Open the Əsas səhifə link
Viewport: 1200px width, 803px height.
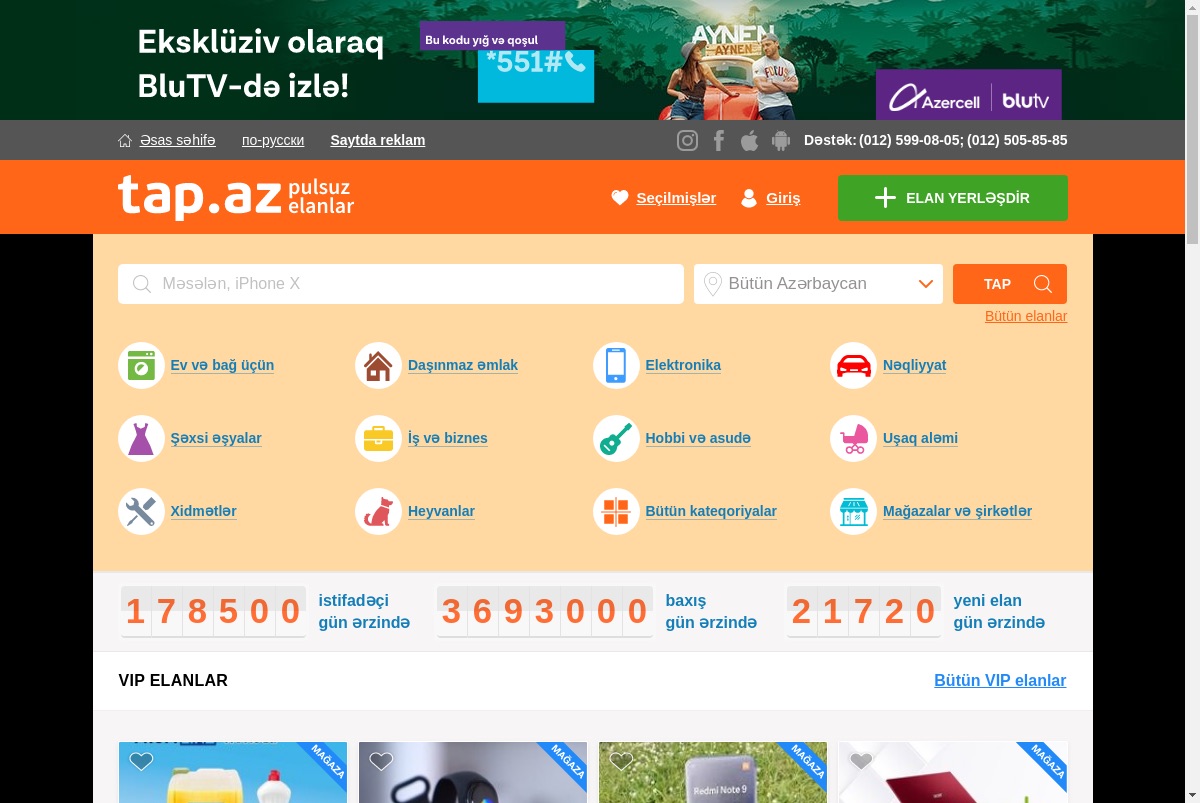click(178, 140)
